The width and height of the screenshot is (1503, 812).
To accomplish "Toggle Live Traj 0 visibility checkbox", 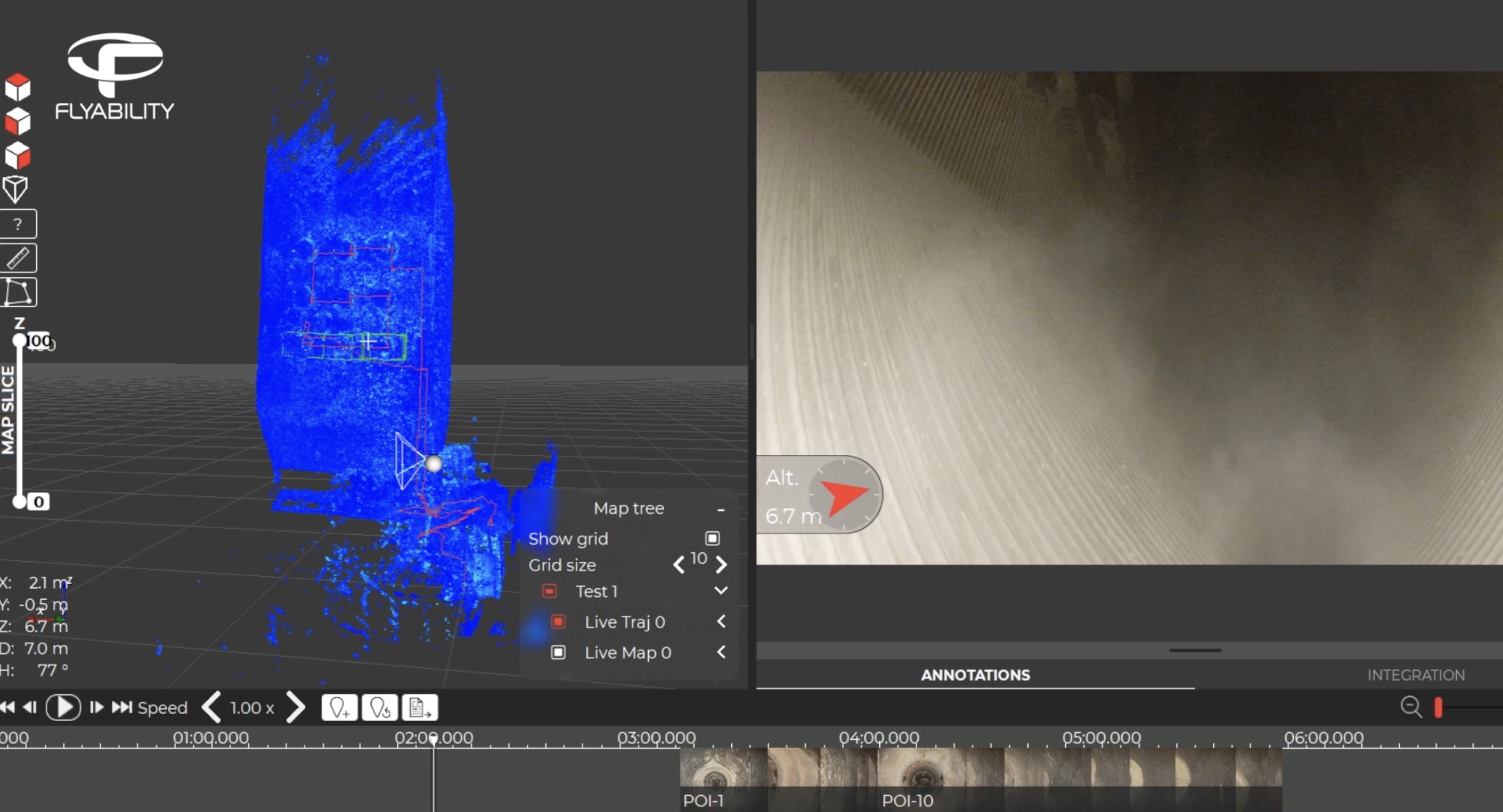I will [x=558, y=622].
